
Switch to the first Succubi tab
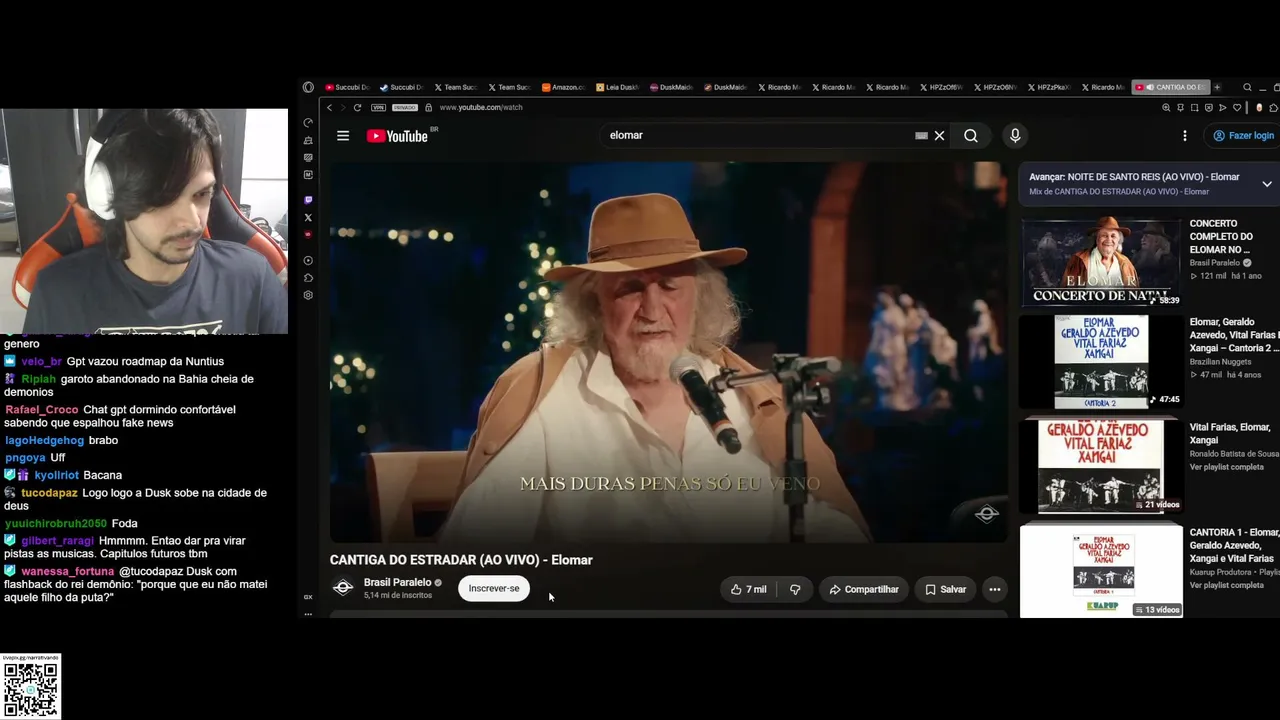click(x=347, y=87)
